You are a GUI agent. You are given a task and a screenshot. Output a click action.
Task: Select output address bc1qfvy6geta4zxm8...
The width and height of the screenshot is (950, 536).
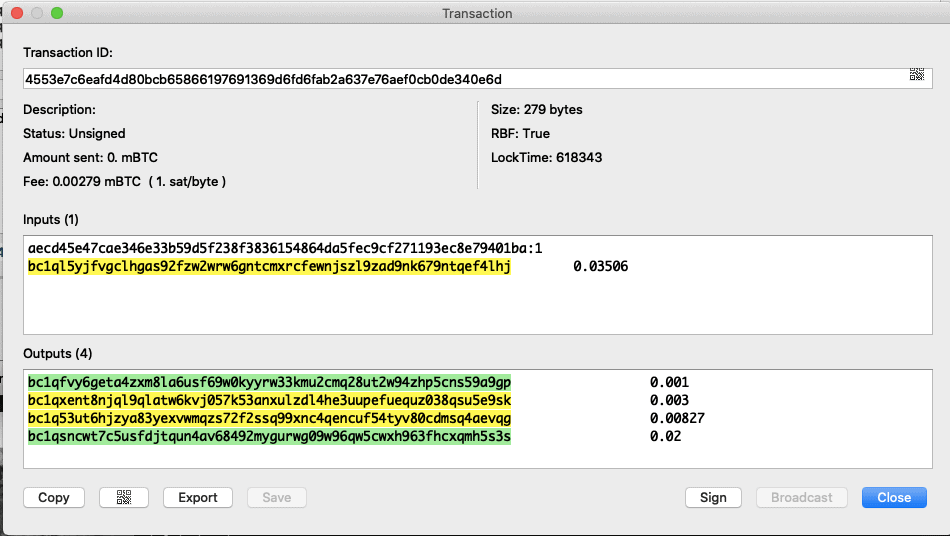(x=269, y=382)
